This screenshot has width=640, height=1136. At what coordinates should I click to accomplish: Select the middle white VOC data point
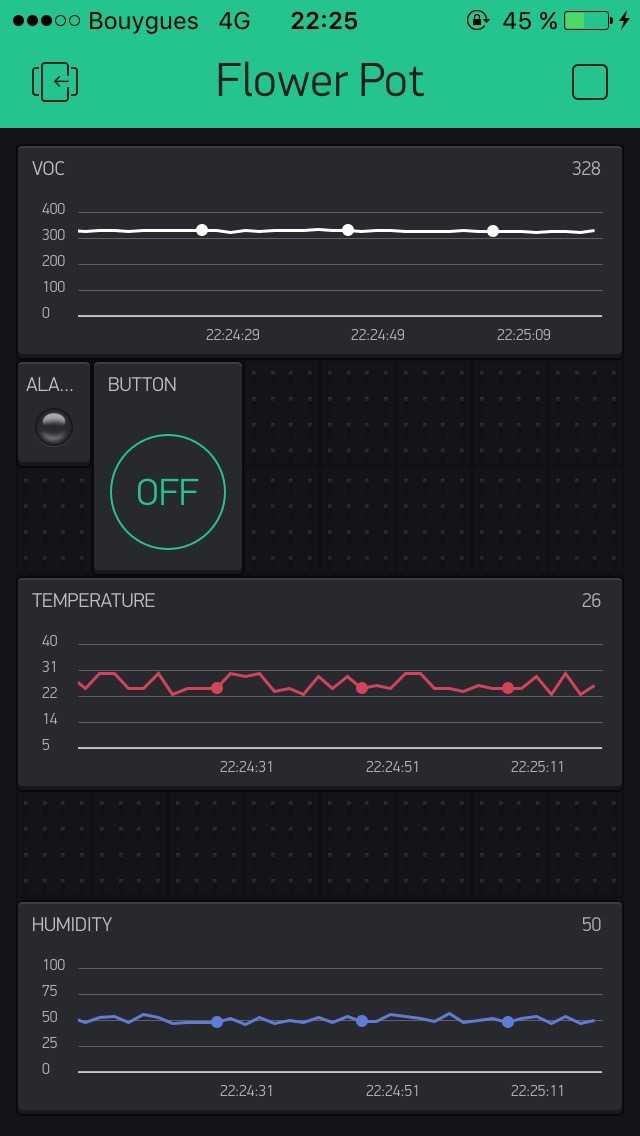(x=348, y=230)
